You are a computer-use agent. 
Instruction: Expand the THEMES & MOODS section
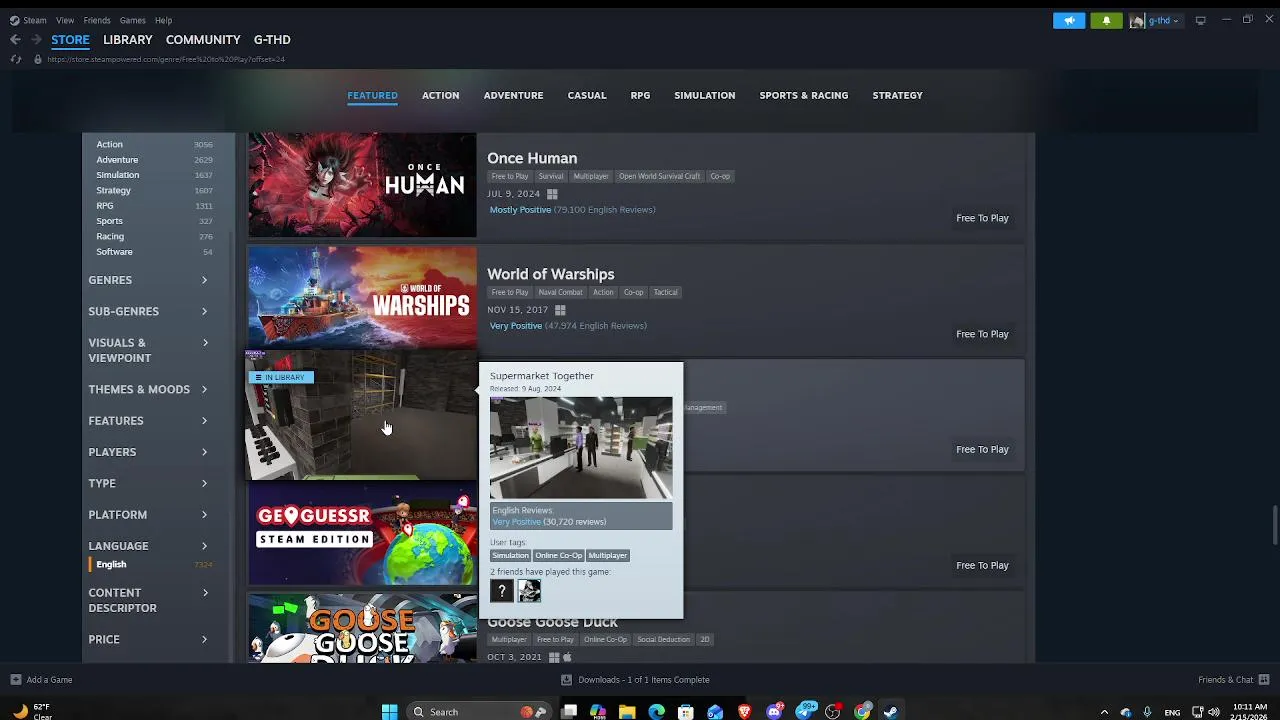click(148, 389)
